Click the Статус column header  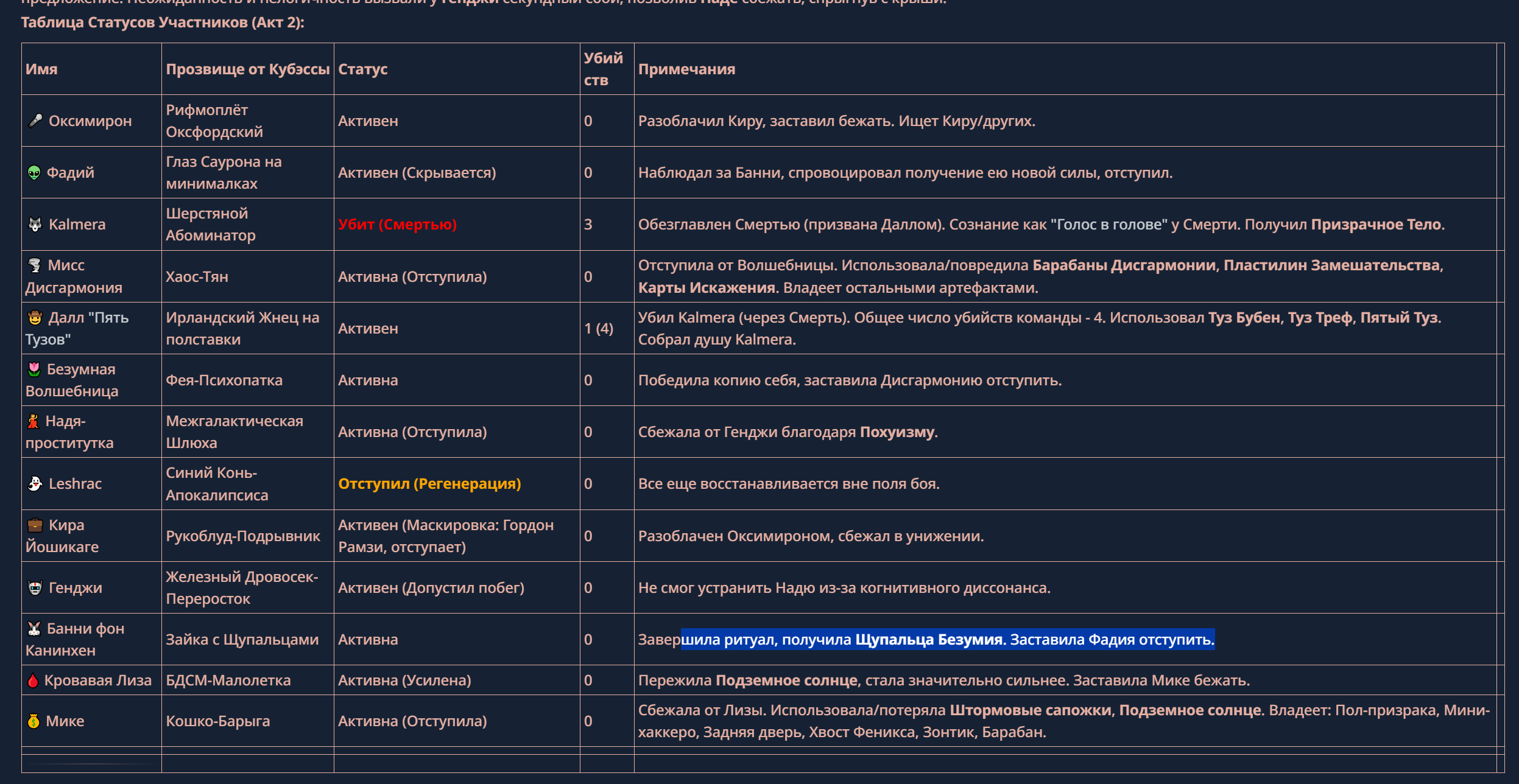[x=363, y=69]
